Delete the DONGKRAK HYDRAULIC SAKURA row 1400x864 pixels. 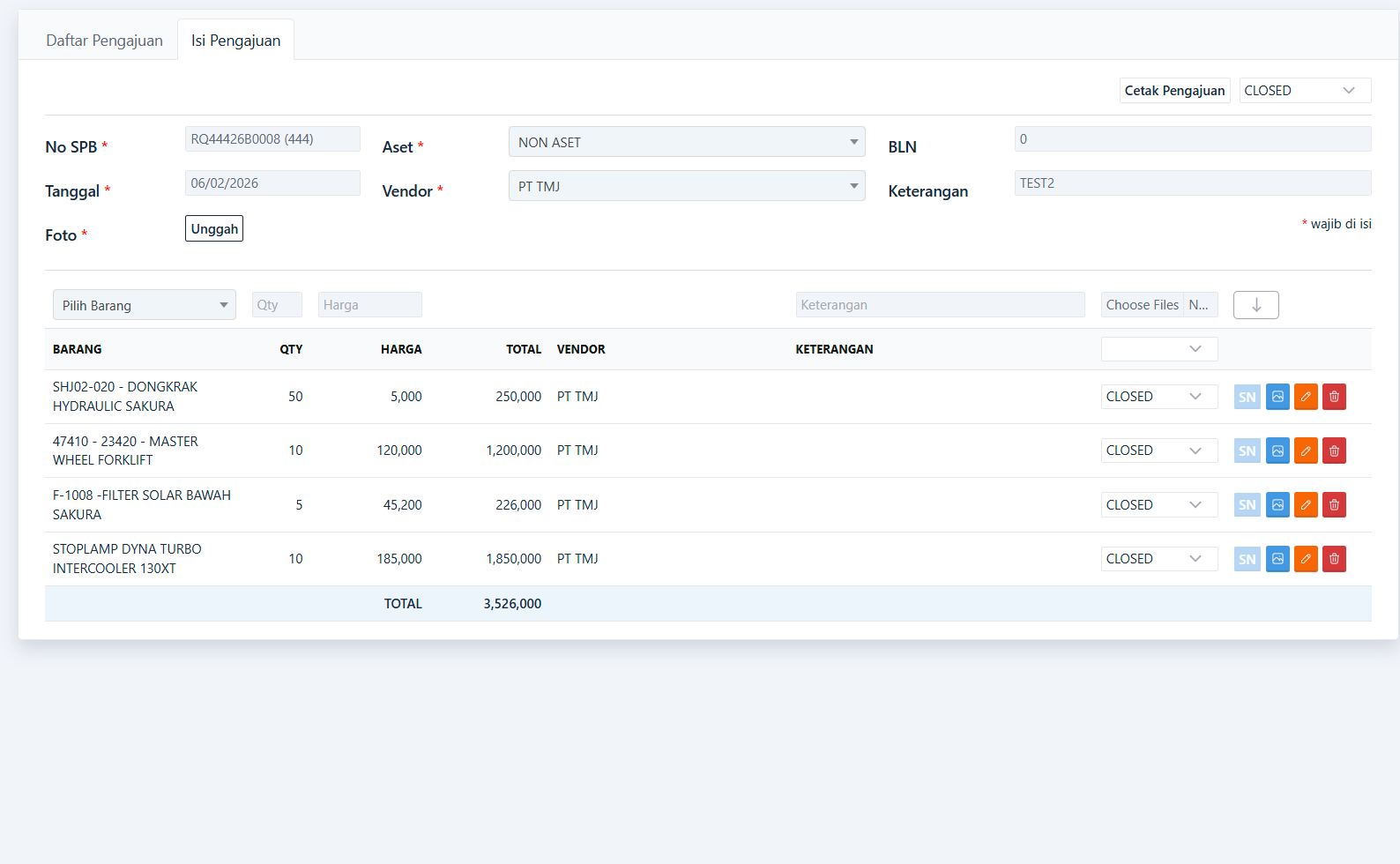(1334, 397)
